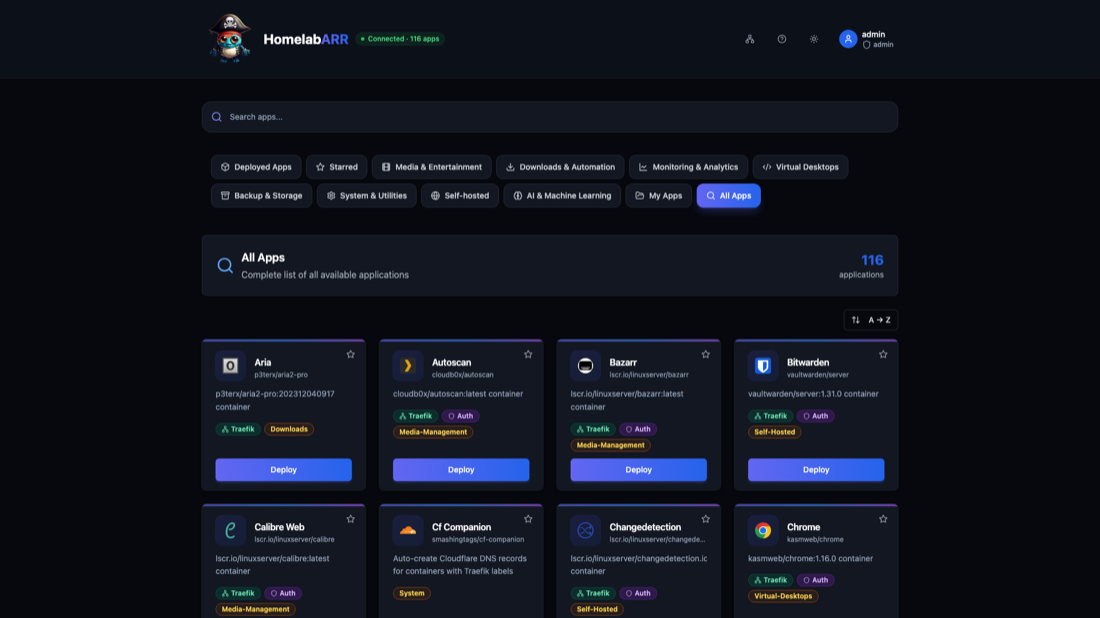Select the Virtual Desktops category
The width and height of the screenshot is (1100, 618).
(800, 167)
